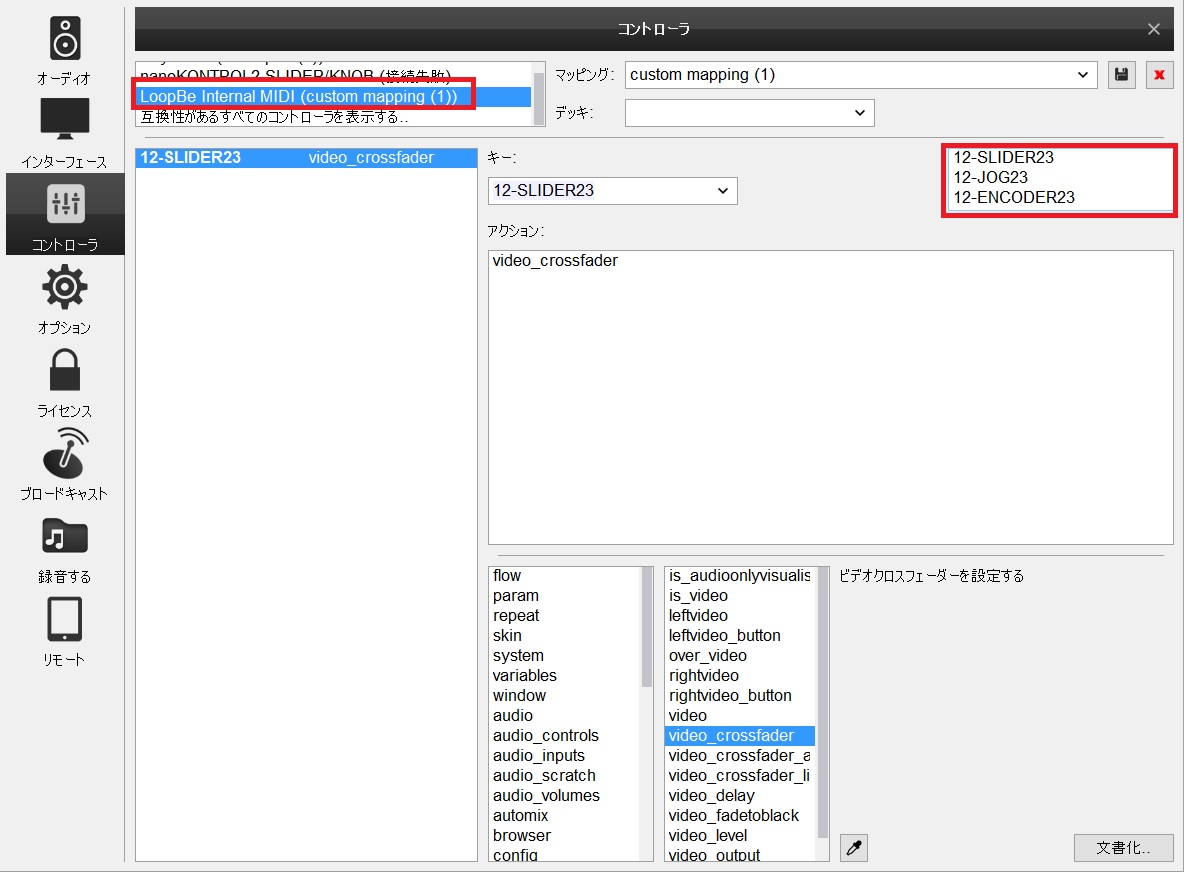Select the video_delay action
1184x872 pixels.
[740, 796]
